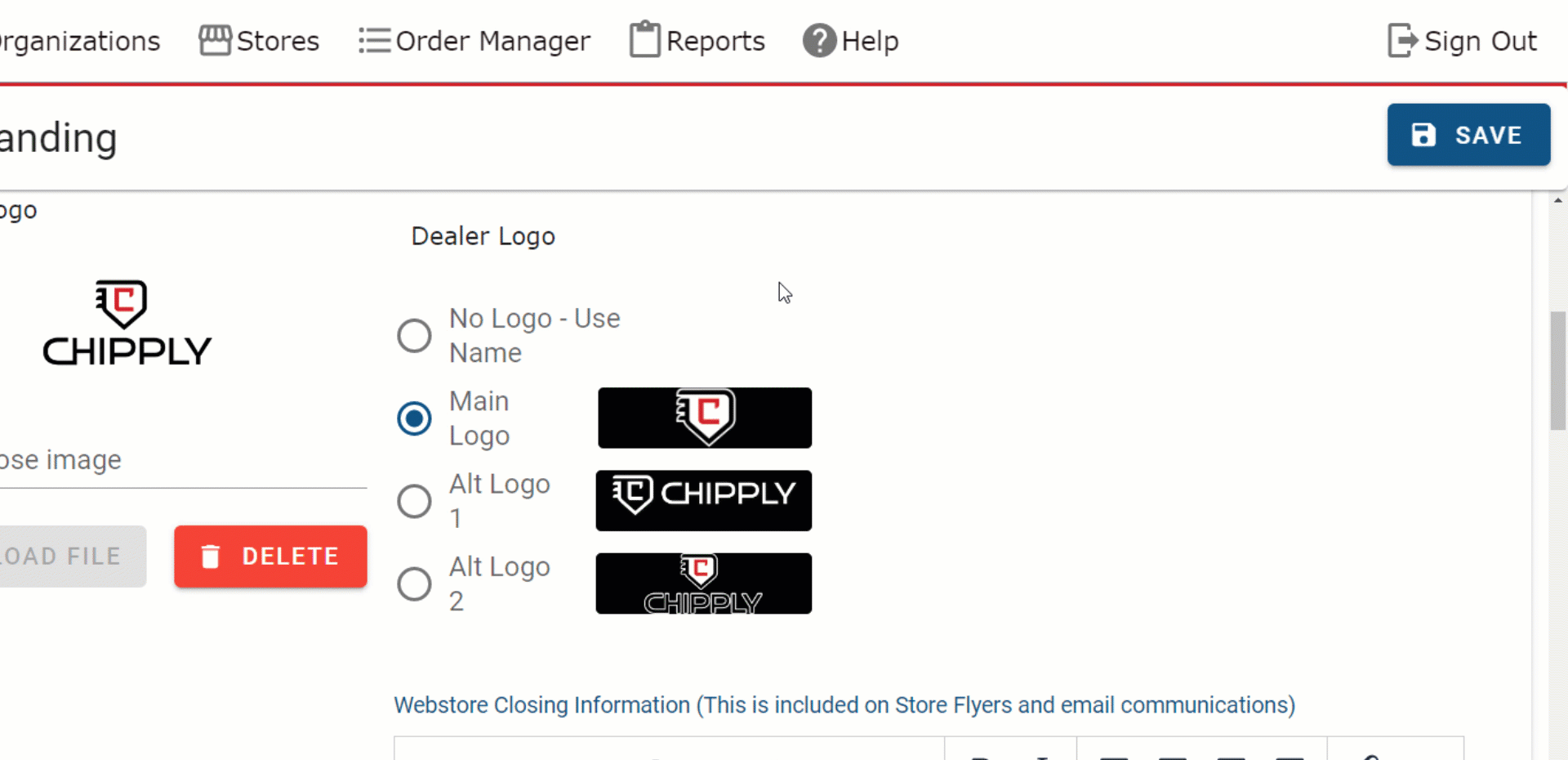Click the Alt Logo 2 stacked thumbnail

click(704, 583)
